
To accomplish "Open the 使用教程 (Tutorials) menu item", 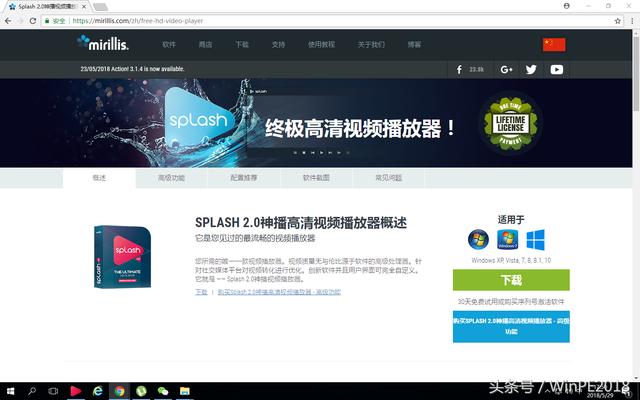I will point(321,44).
